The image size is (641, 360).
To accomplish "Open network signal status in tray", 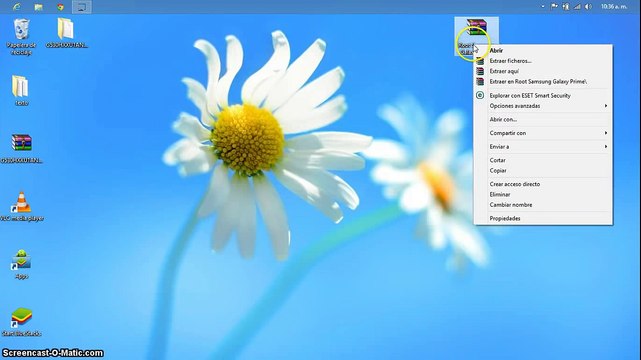I will [577, 7].
